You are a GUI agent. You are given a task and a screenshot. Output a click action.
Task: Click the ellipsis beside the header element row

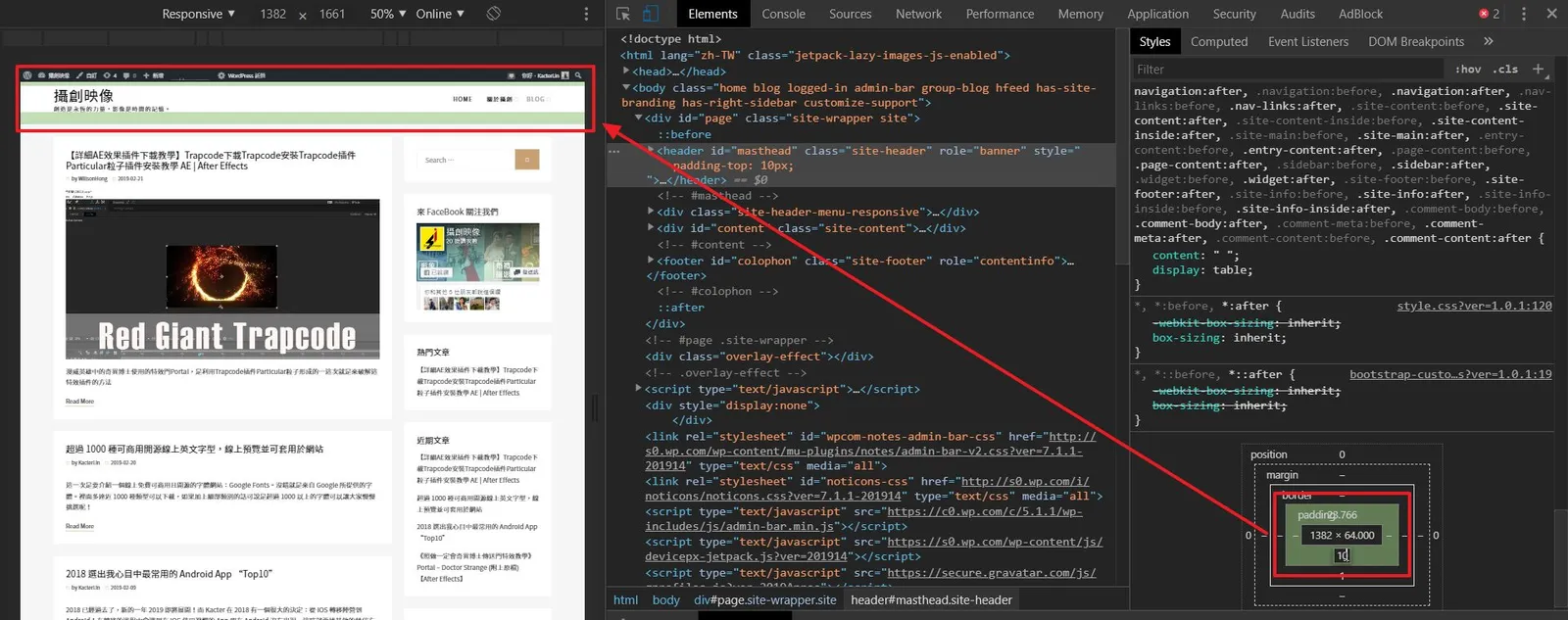tap(614, 151)
